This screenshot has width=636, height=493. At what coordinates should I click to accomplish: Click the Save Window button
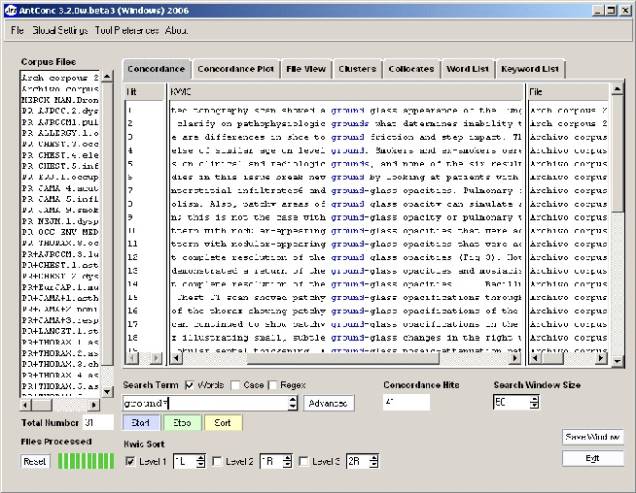coord(592,438)
